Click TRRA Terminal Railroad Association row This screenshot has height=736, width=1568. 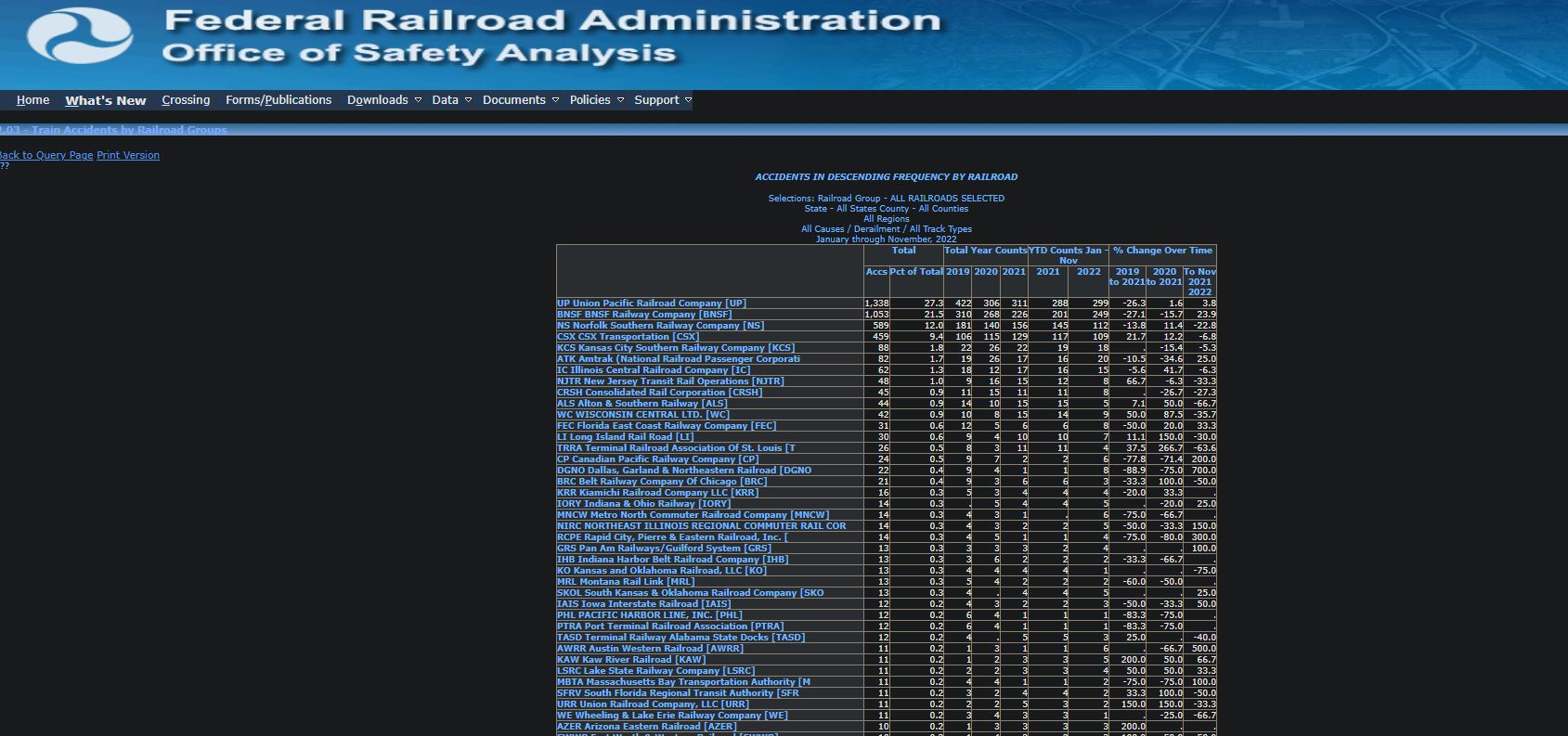click(x=676, y=448)
